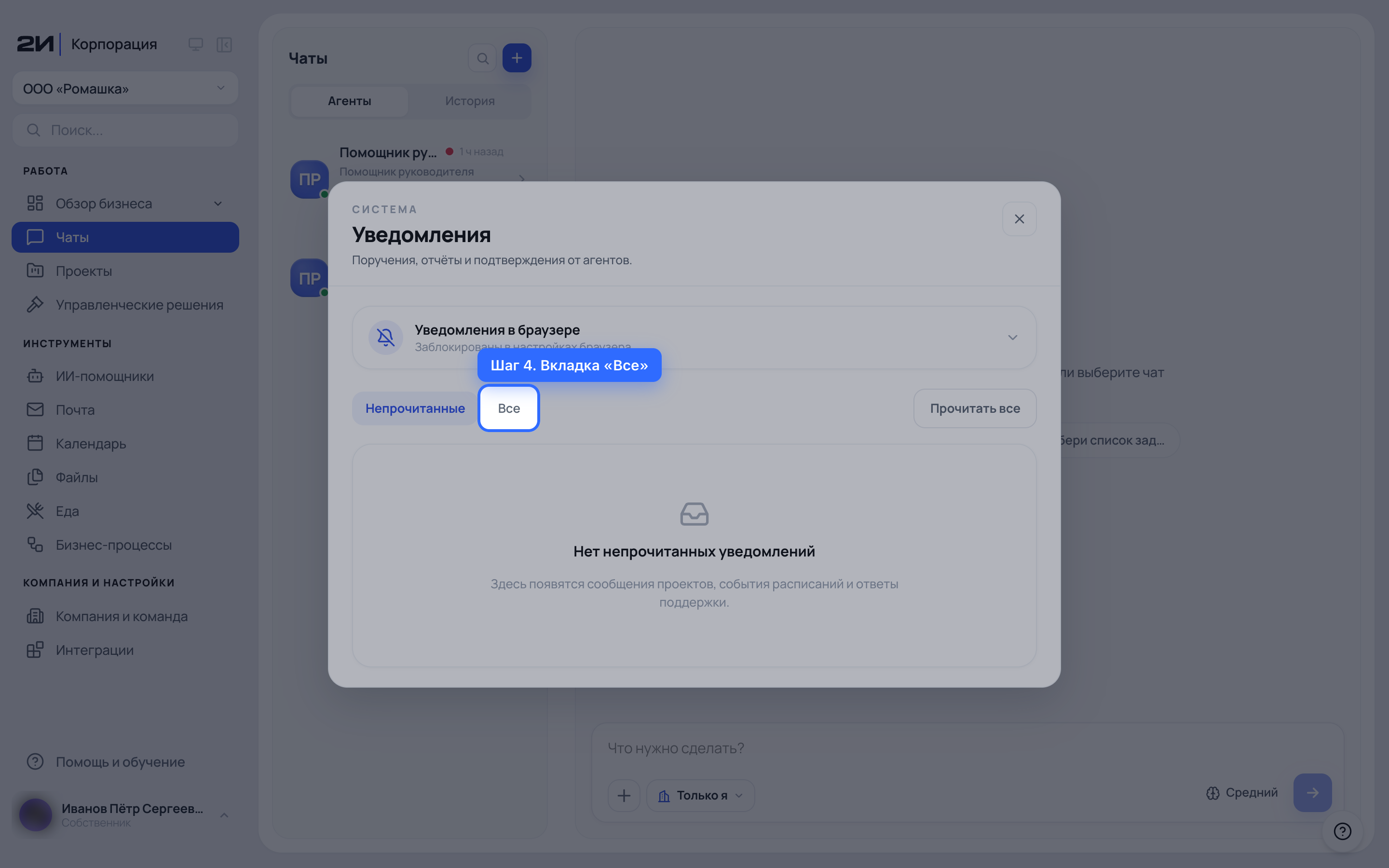Screen dimensions: 1389x868
Task: Expand the Уведомления в браузере section
Action: tap(1012, 338)
